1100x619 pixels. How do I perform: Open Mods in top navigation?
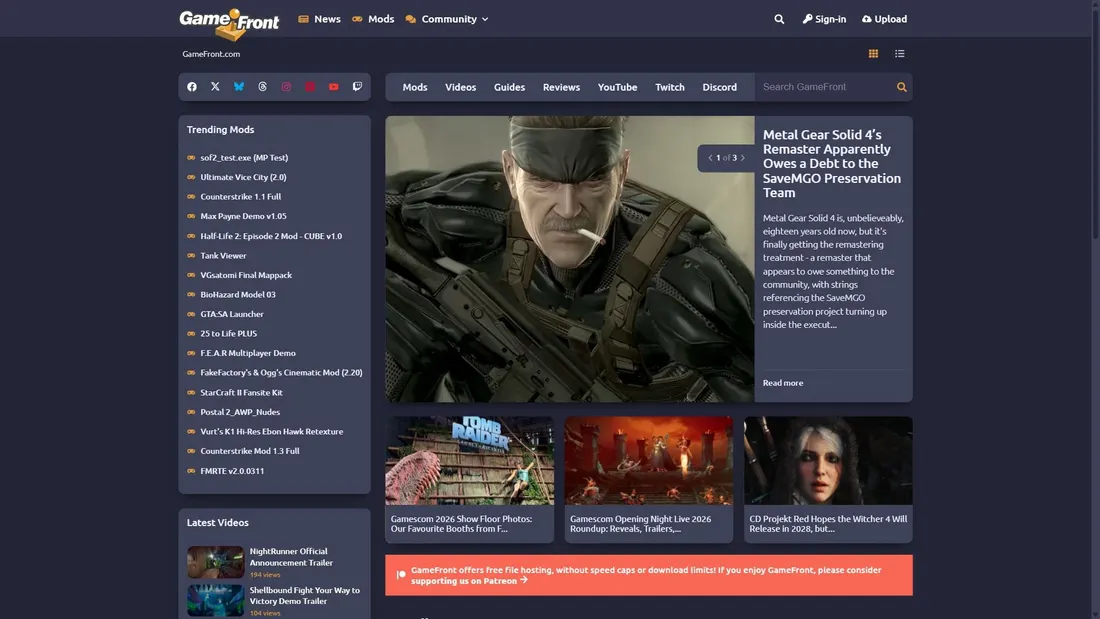pyautogui.click(x=373, y=19)
